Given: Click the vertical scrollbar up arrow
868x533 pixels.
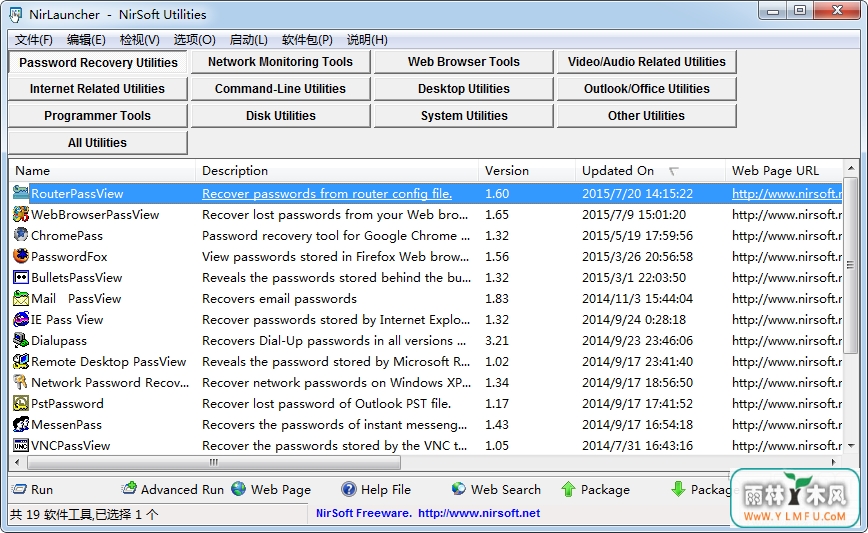Looking at the screenshot, I should tap(851, 167).
